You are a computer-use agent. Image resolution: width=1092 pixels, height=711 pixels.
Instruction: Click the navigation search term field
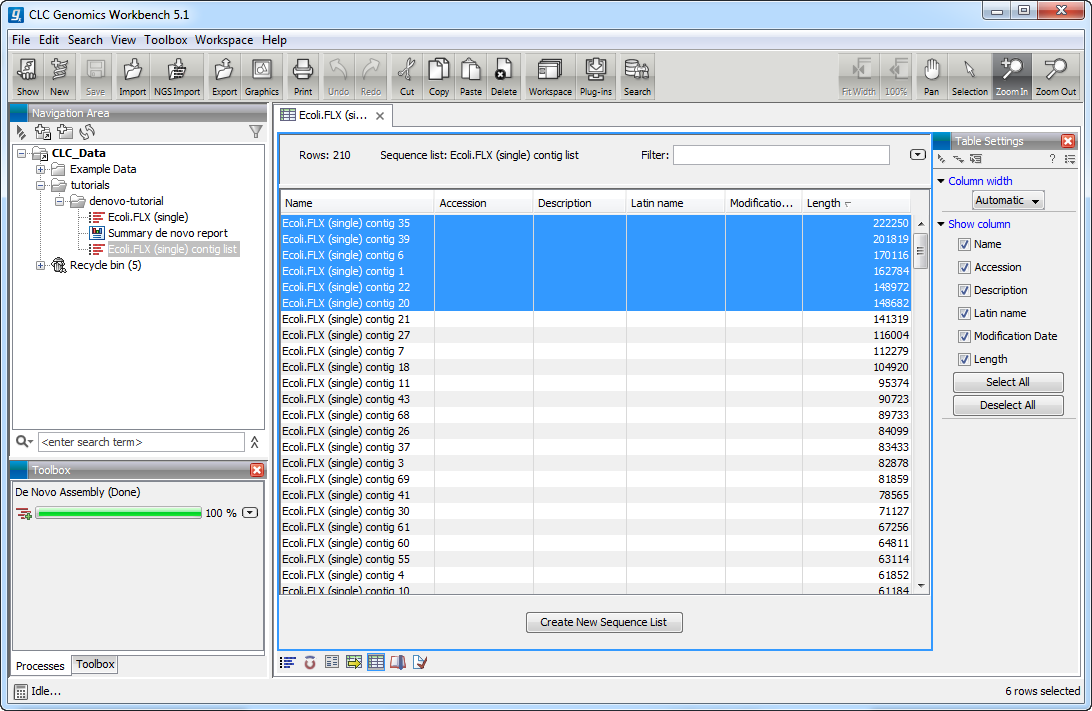click(141, 442)
